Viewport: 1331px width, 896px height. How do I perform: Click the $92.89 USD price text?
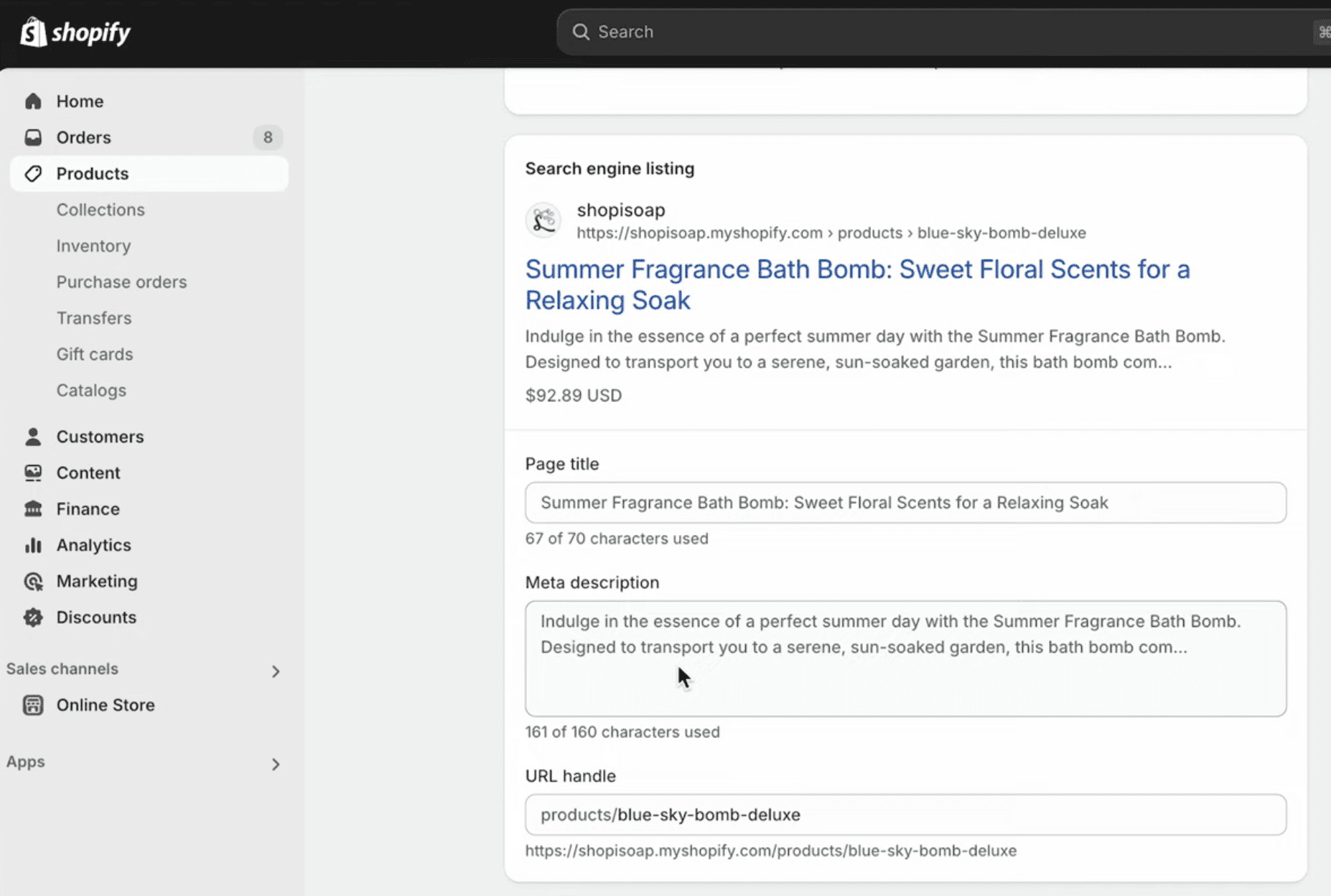point(574,396)
